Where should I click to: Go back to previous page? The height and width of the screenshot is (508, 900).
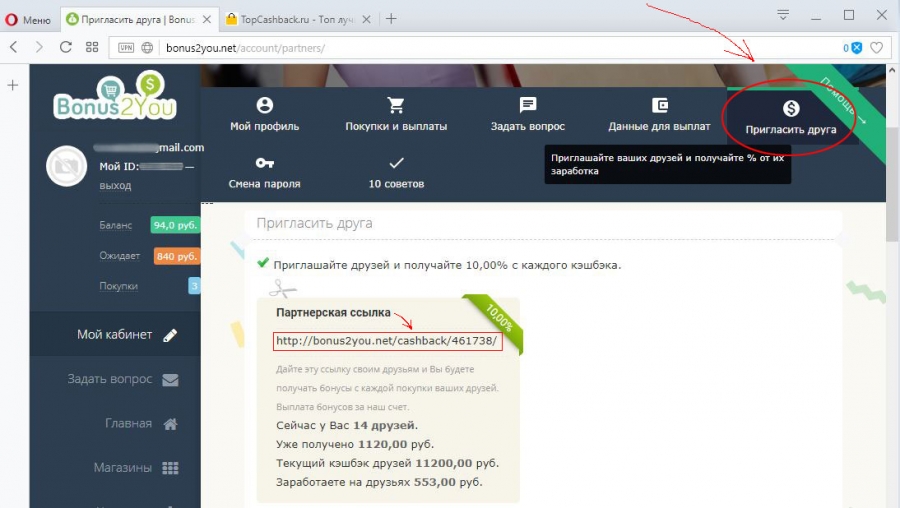[x=14, y=47]
